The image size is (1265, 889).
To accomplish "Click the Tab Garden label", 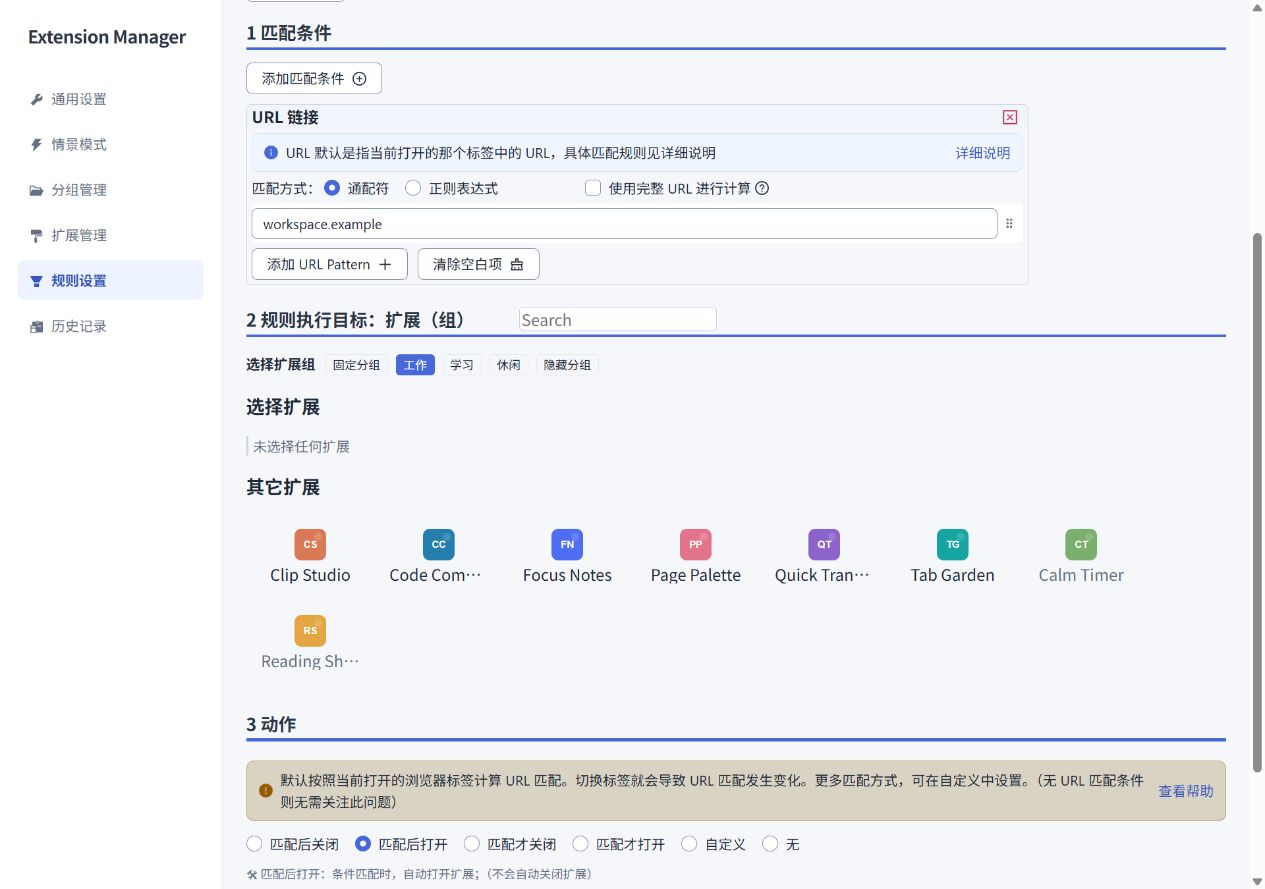I will pyautogui.click(x=953, y=575).
